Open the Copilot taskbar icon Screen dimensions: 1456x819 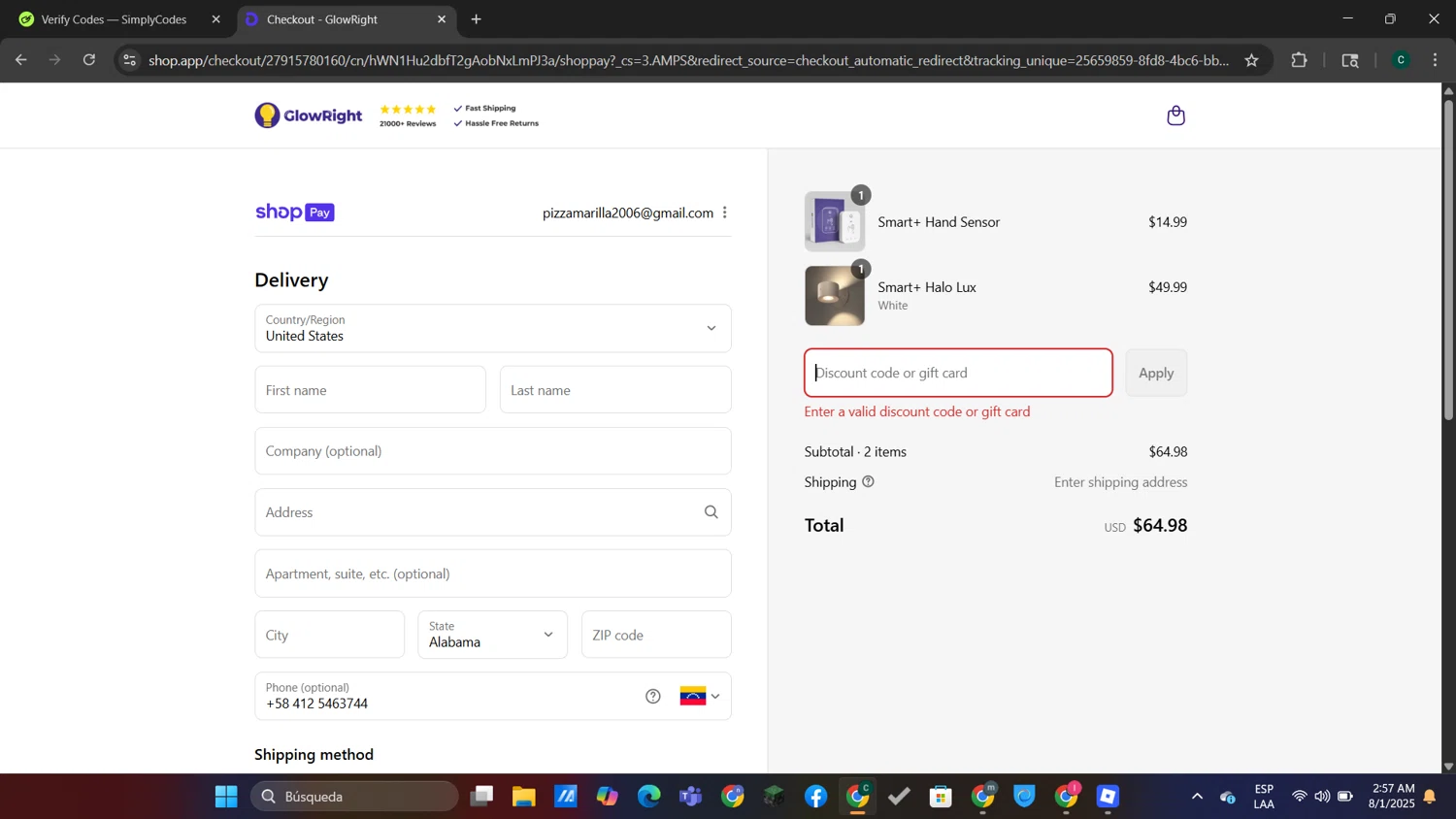pos(608,797)
